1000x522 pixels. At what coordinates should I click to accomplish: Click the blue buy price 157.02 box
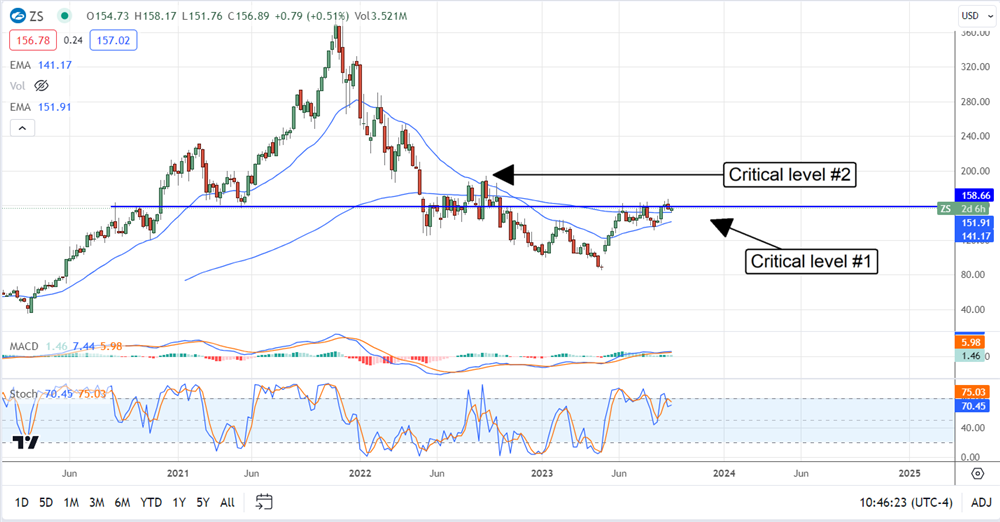(115, 40)
